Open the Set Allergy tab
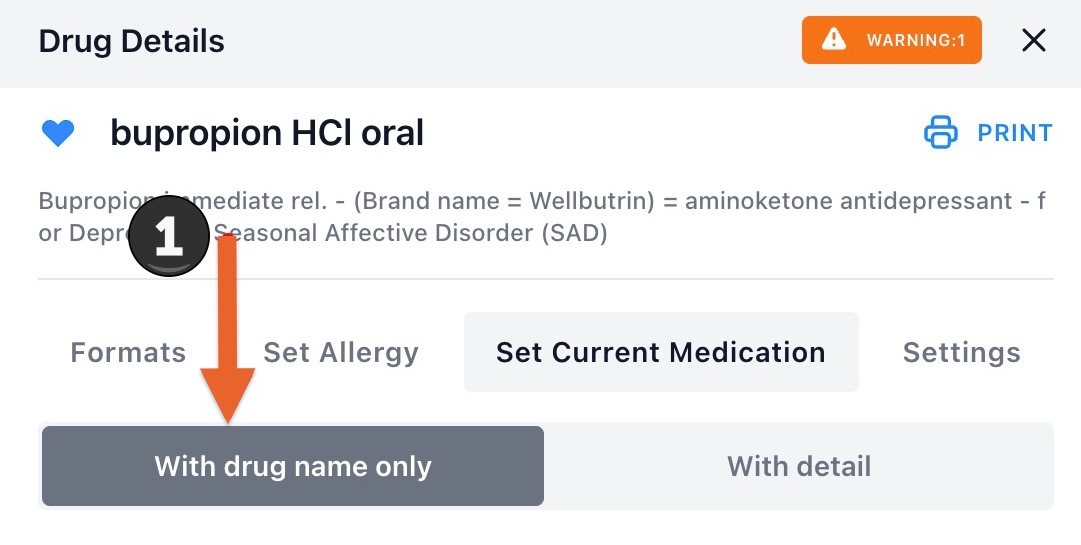 click(341, 352)
